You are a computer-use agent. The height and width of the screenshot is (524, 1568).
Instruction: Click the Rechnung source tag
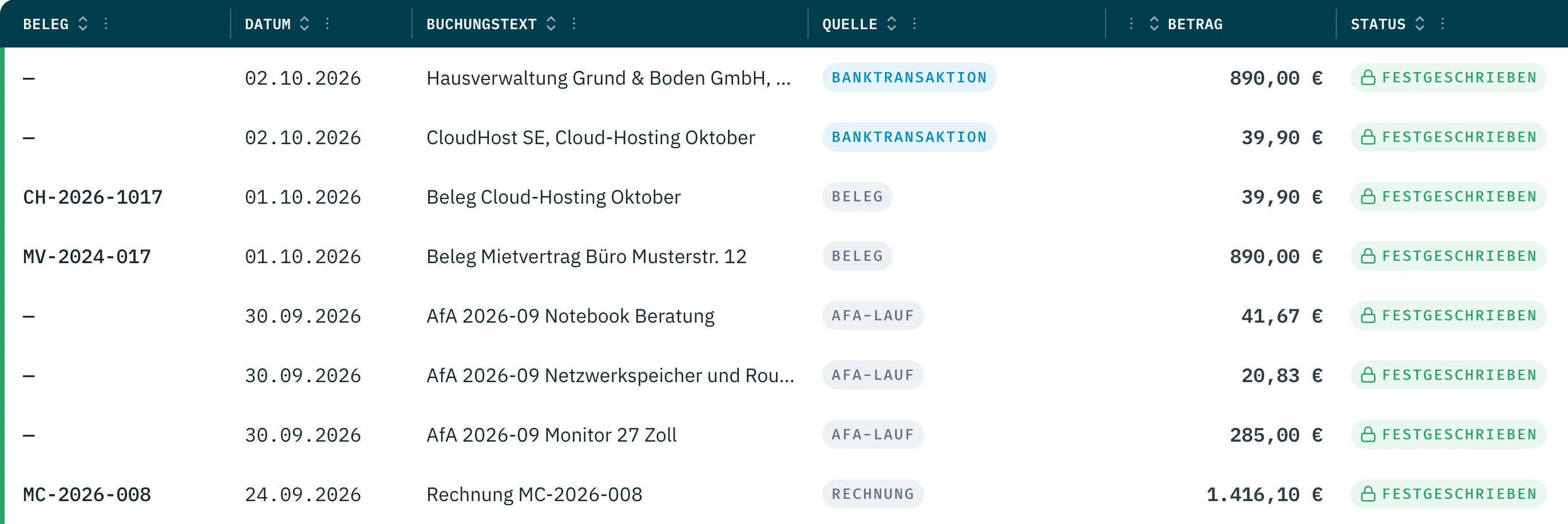click(873, 494)
